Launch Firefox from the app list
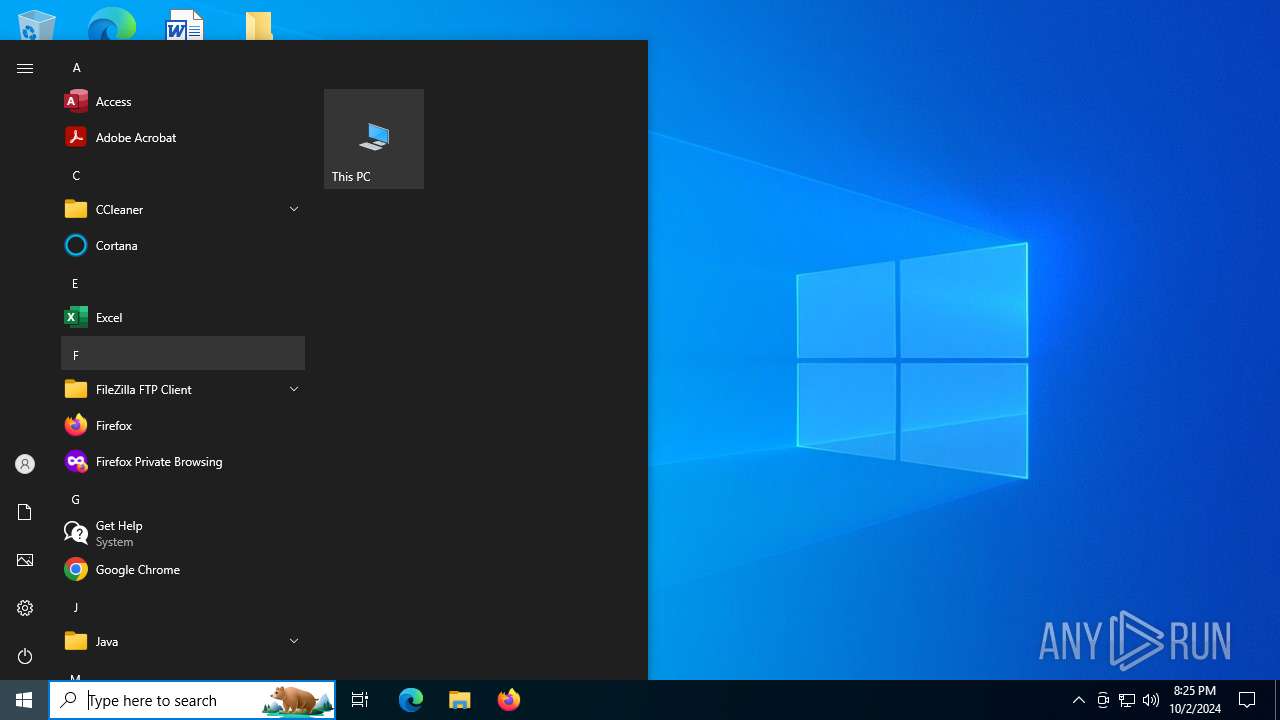The height and width of the screenshot is (720, 1280). pyautogui.click(x=183, y=425)
